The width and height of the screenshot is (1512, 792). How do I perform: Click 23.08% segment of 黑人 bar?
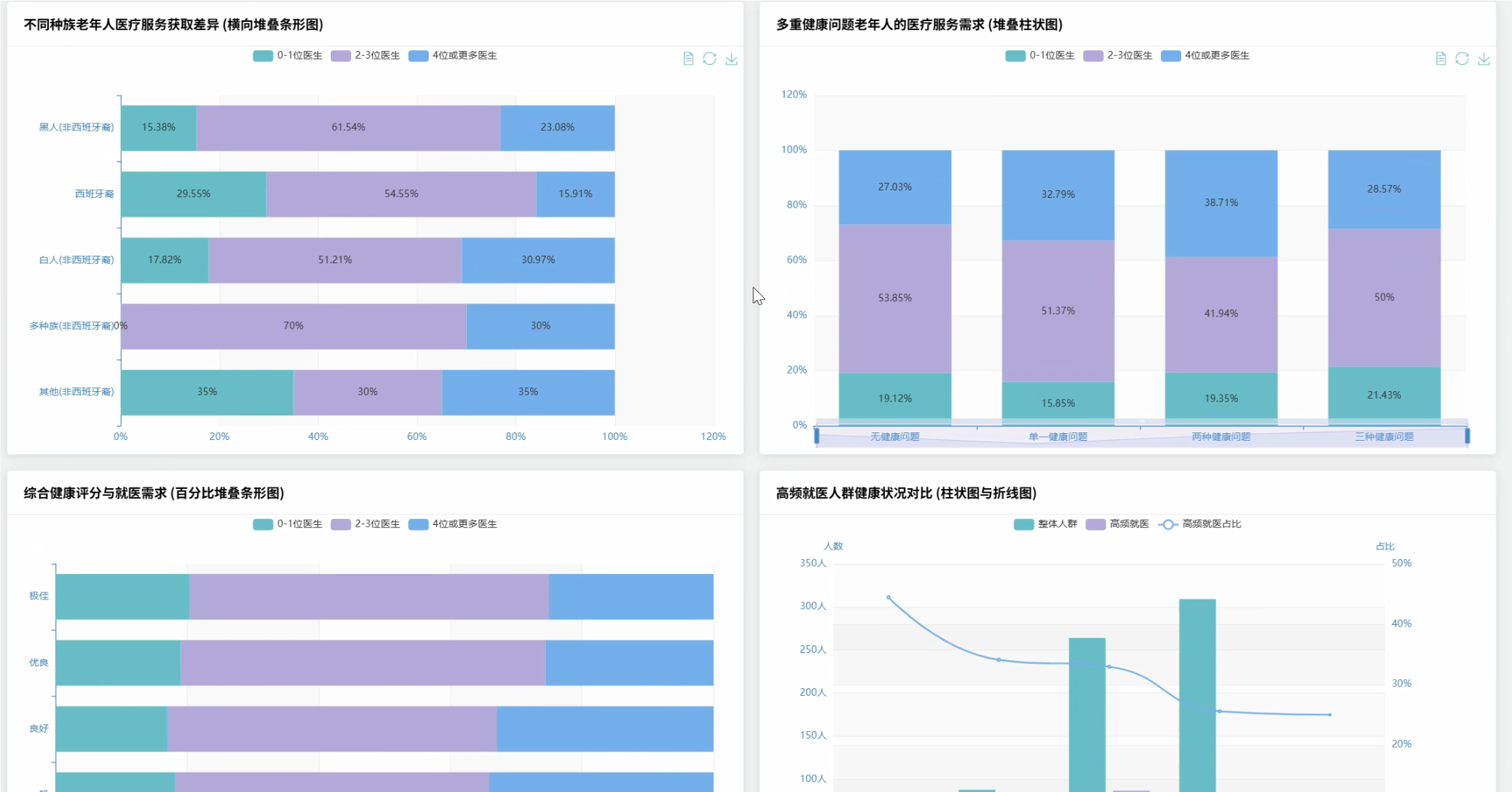click(x=557, y=128)
